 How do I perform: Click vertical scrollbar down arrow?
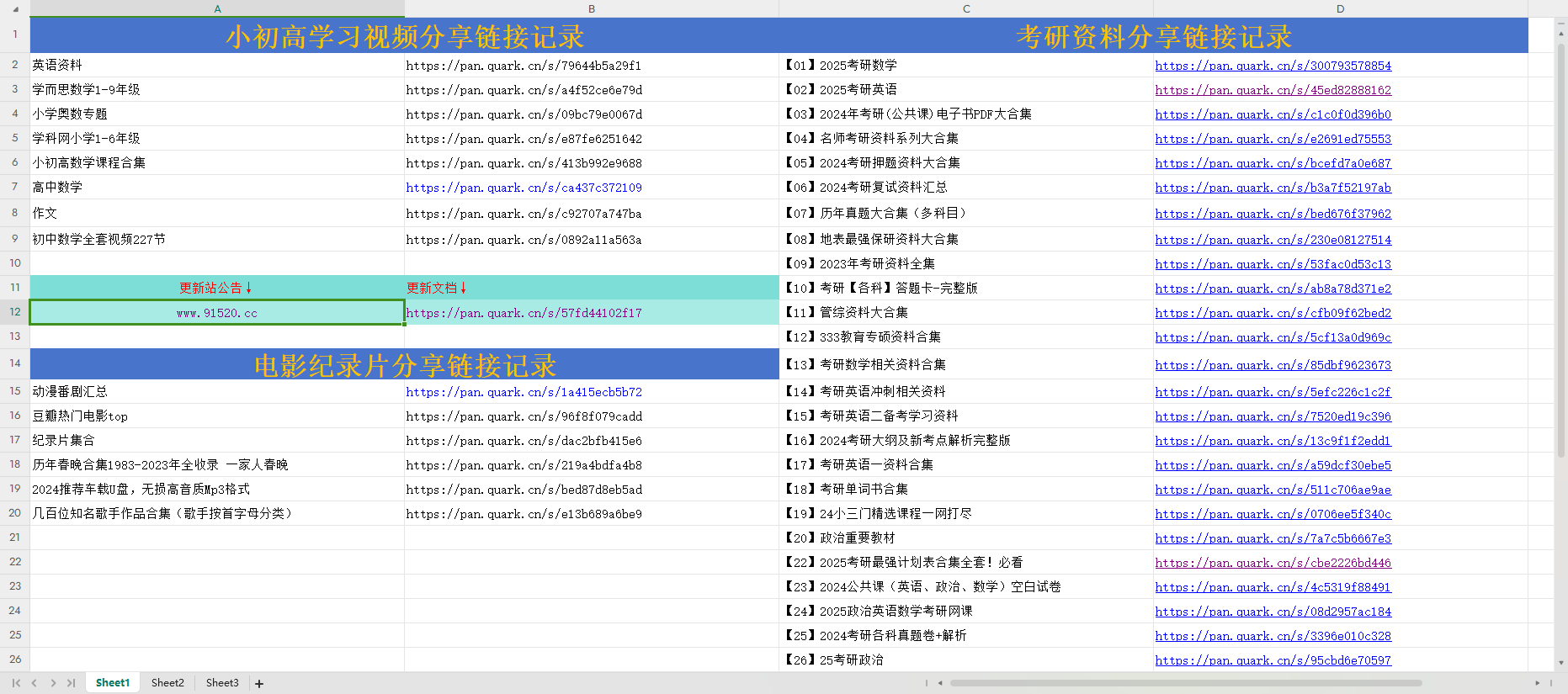click(1561, 663)
